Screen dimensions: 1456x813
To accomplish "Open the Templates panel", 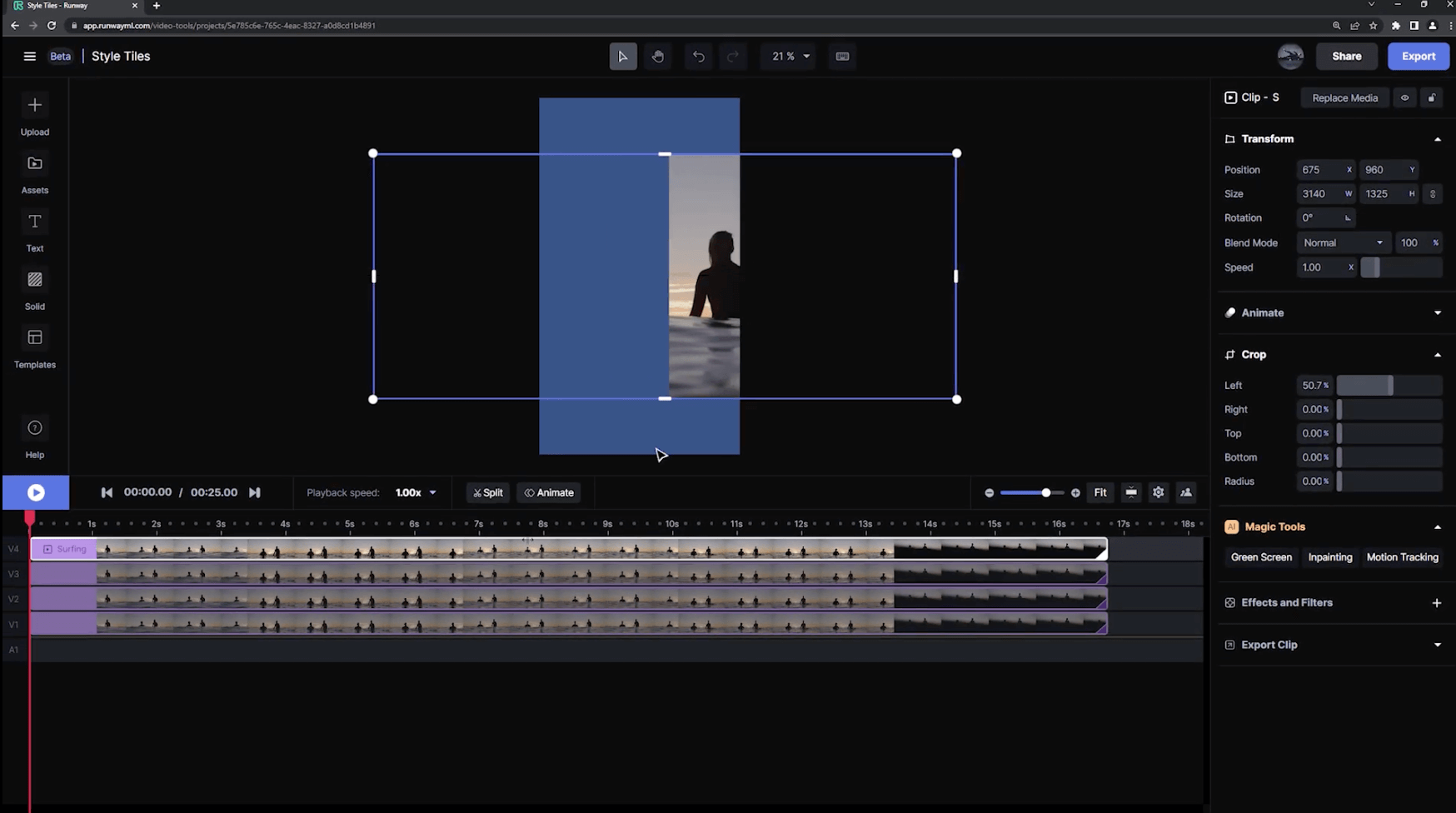I will (x=34, y=348).
